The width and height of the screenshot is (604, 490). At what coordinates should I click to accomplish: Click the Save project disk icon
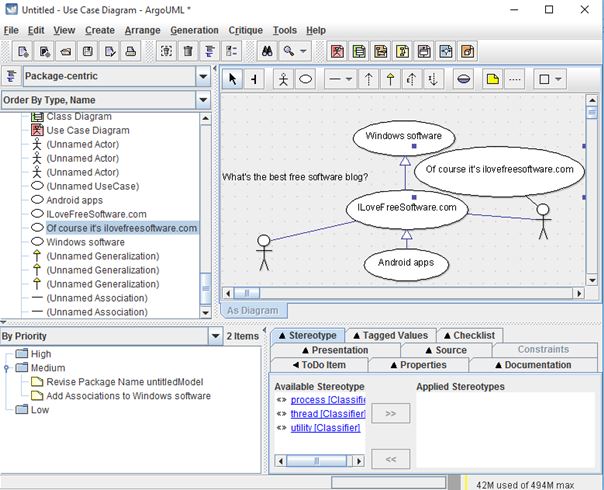pos(88,51)
